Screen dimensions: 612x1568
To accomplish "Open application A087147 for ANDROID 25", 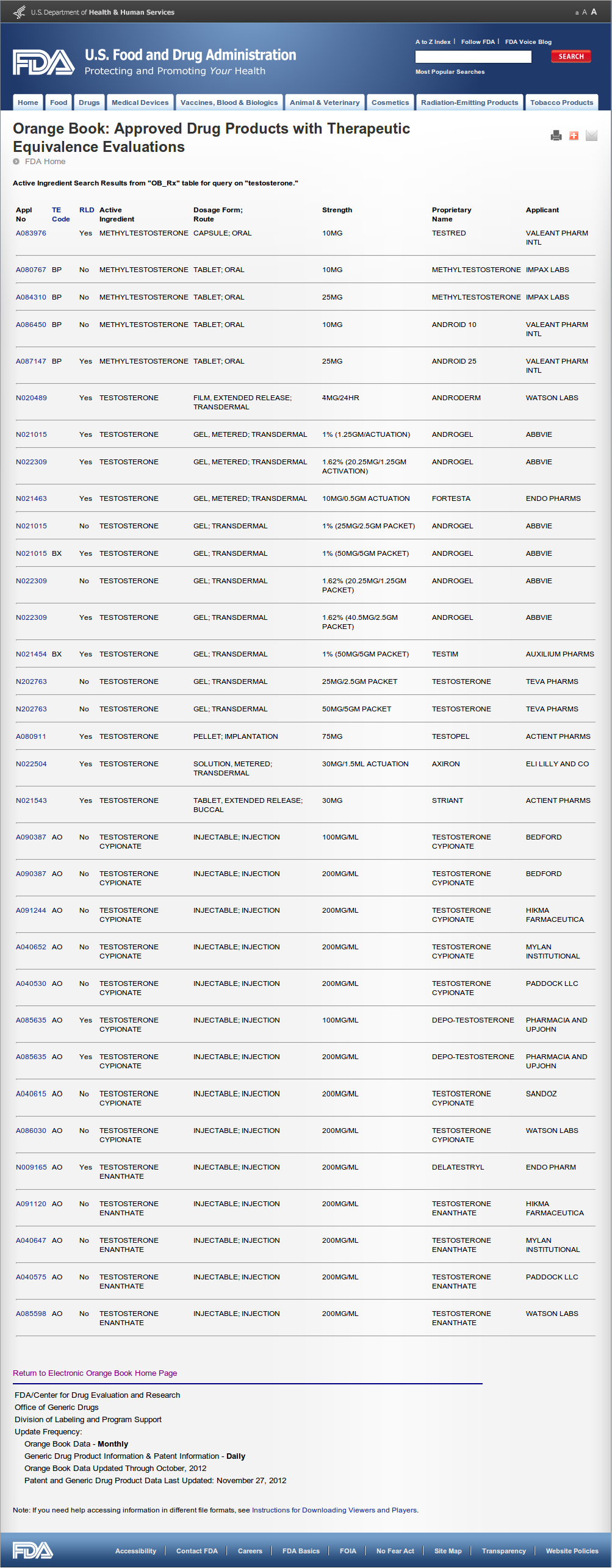I will point(31,361).
